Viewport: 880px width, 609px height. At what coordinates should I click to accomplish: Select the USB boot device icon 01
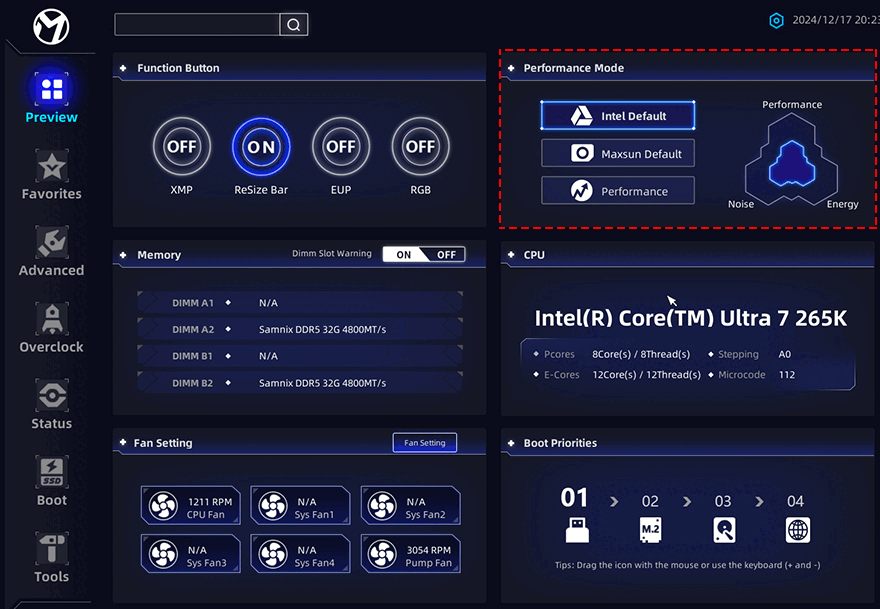pyautogui.click(x=577, y=530)
